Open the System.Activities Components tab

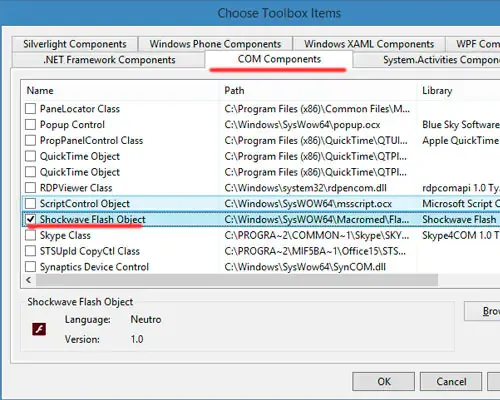coord(427,60)
